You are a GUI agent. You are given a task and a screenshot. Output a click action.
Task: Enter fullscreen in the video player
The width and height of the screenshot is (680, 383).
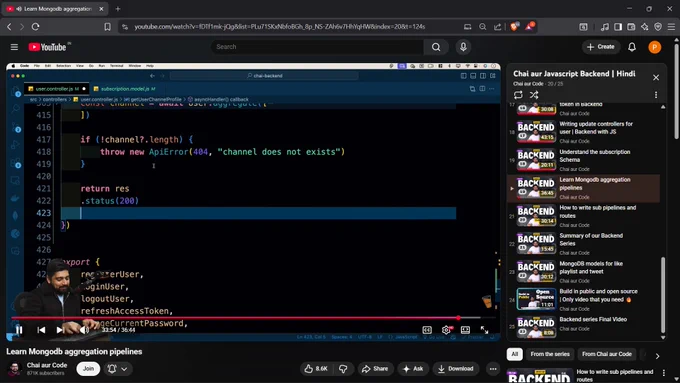pyautogui.click(x=484, y=330)
